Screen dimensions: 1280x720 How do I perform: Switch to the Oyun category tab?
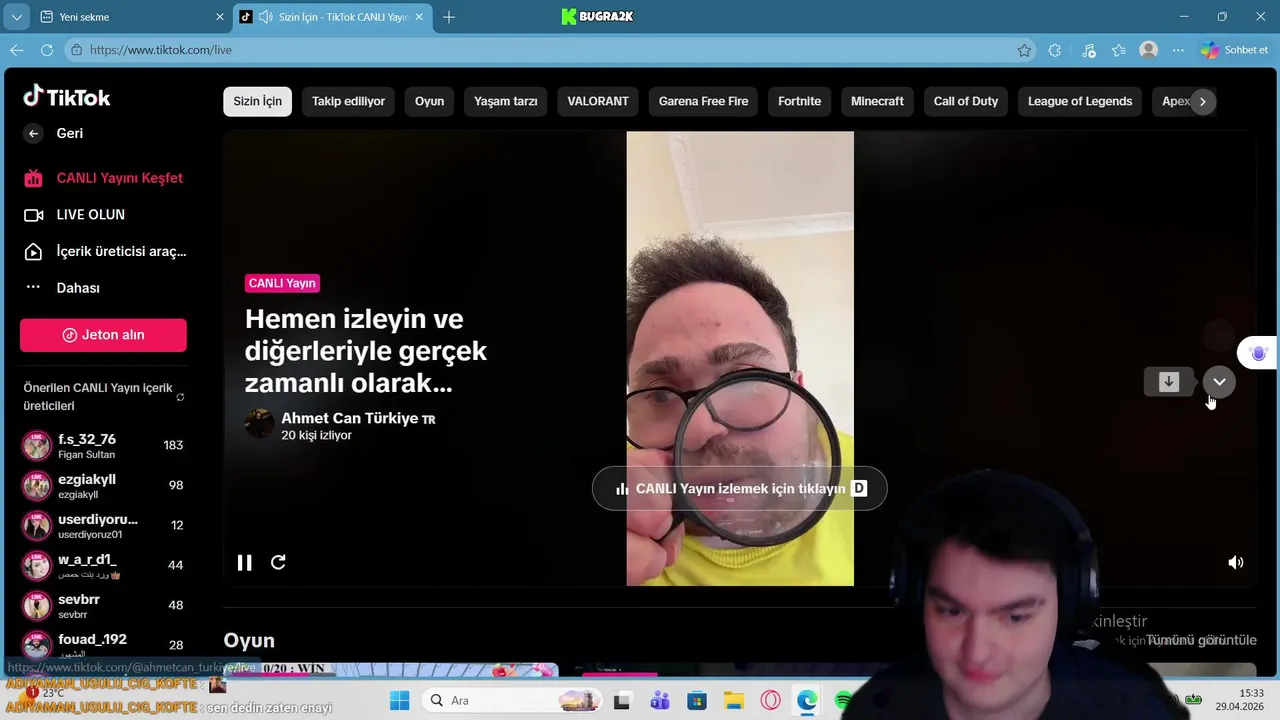coord(429,101)
